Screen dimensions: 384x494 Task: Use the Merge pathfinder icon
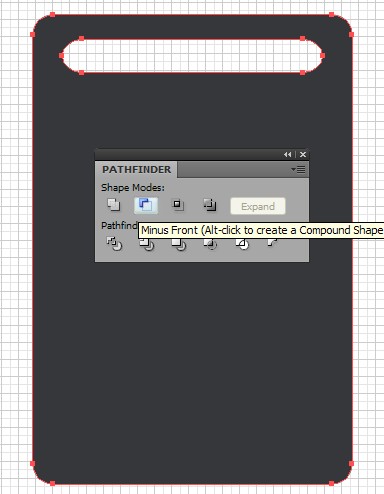click(x=179, y=245)
